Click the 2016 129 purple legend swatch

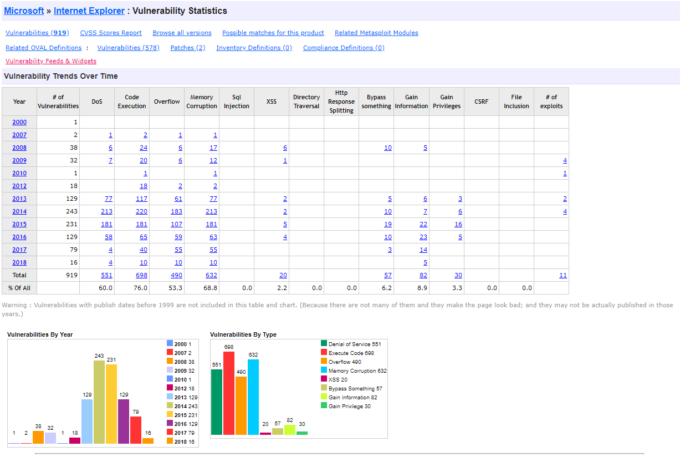pos(170,423)
